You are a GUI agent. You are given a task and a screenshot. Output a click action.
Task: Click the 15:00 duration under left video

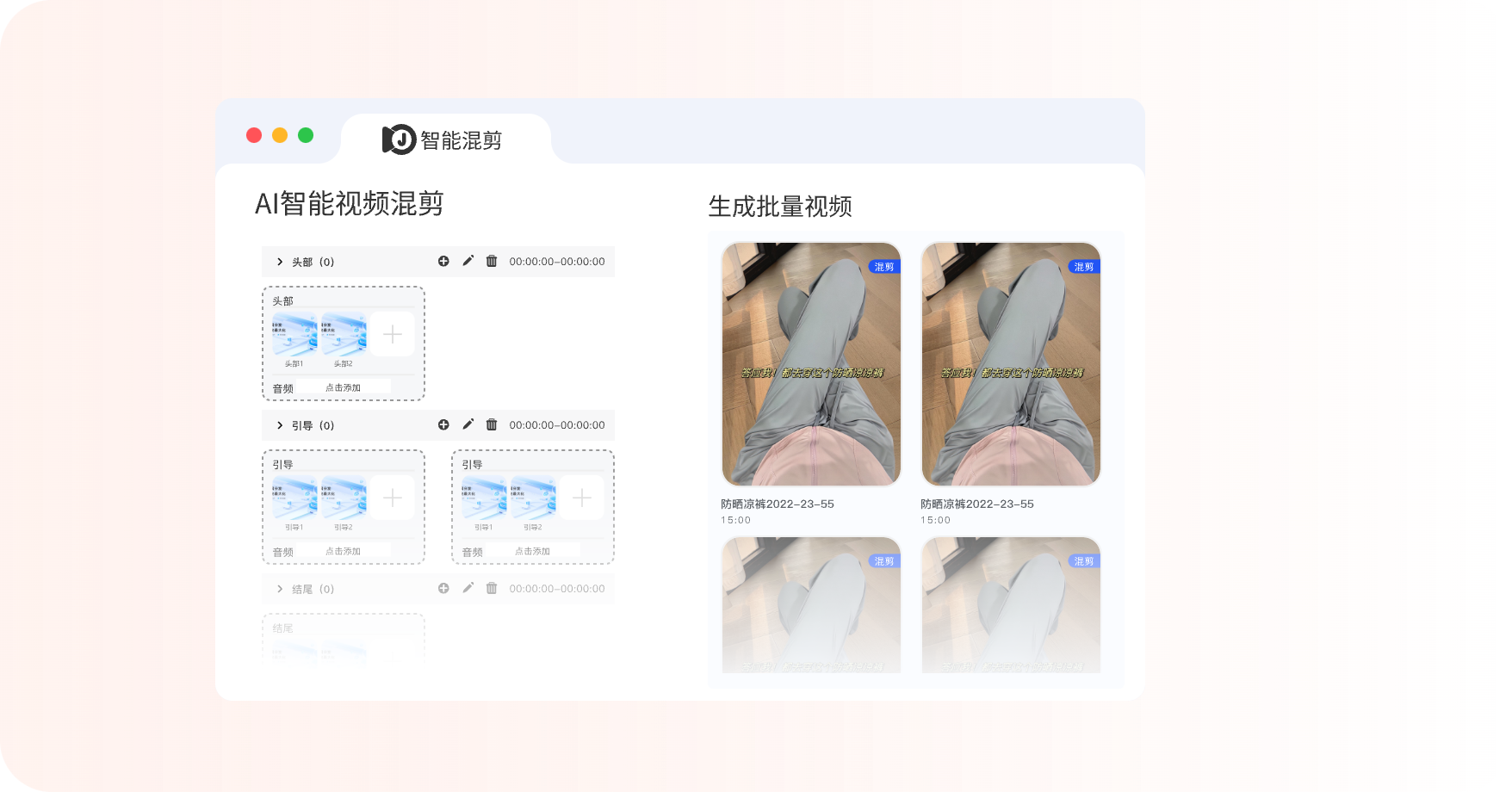736,520
